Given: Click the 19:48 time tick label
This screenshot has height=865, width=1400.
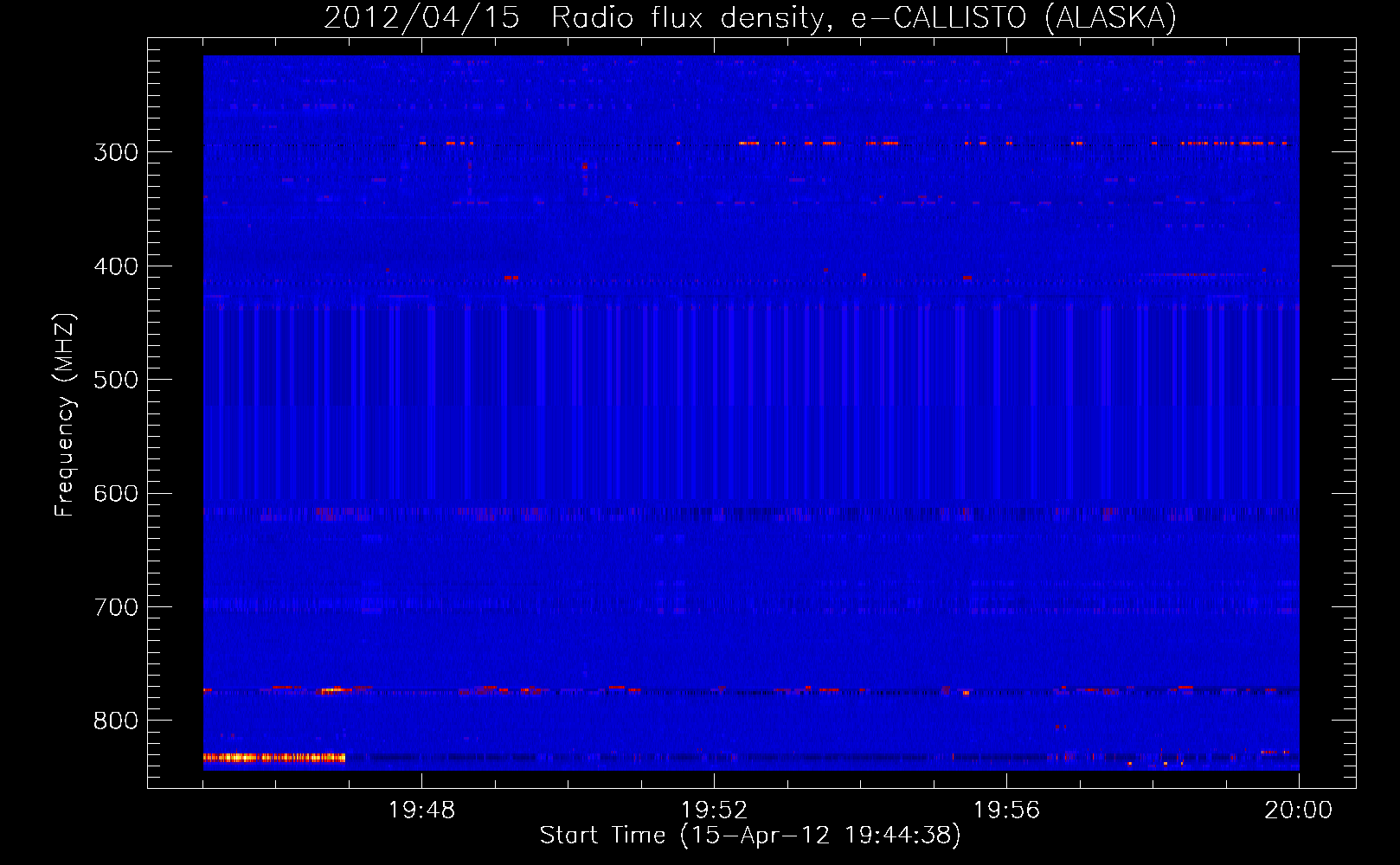Looking at the screenshot, I should pyautogui.click(x=421, y=811).
